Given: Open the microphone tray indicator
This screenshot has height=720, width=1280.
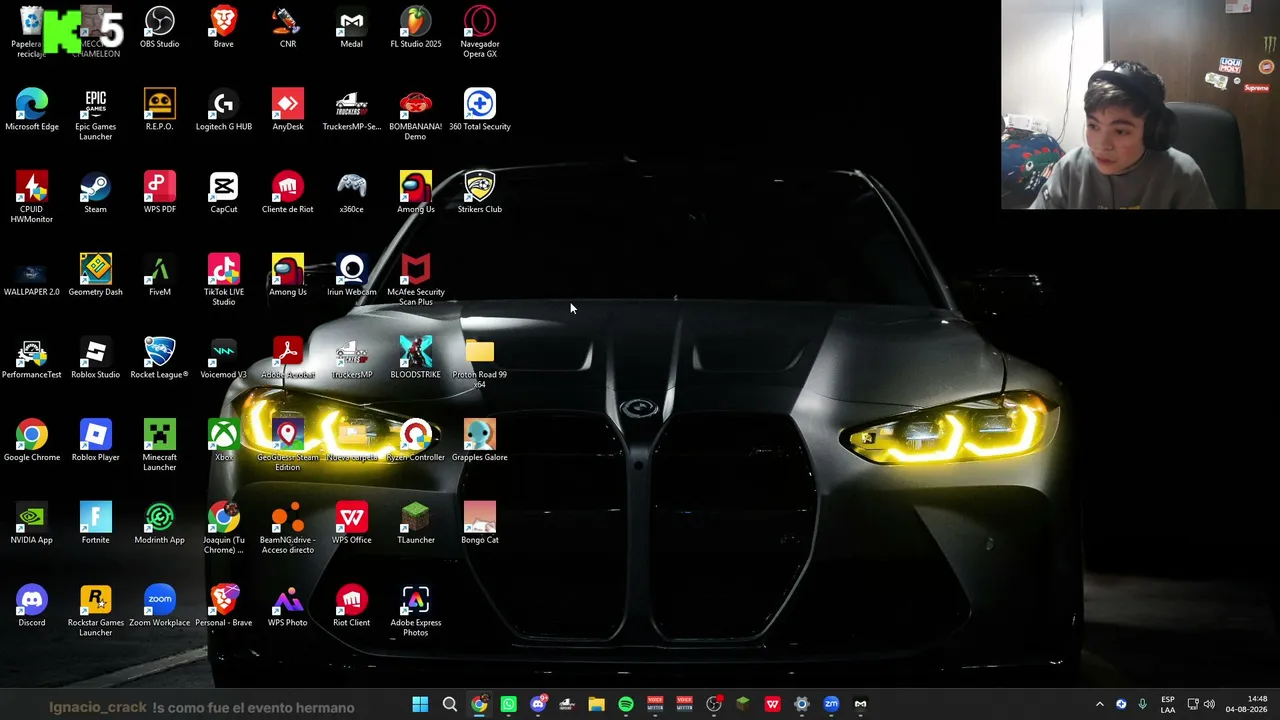Looking at the screenshot, I should click(x=1142, y=704).
